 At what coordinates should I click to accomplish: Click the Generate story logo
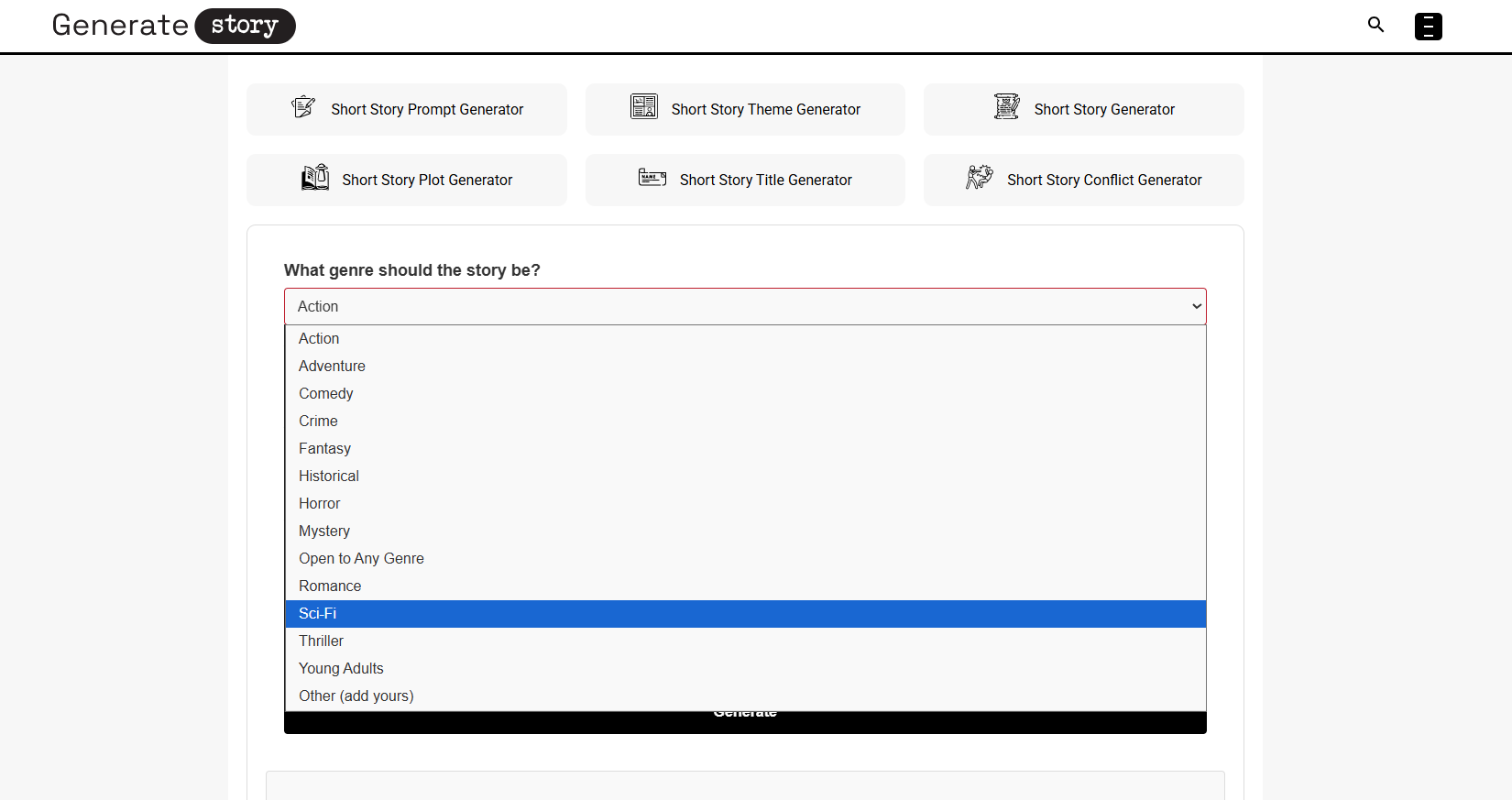point(173,26)
